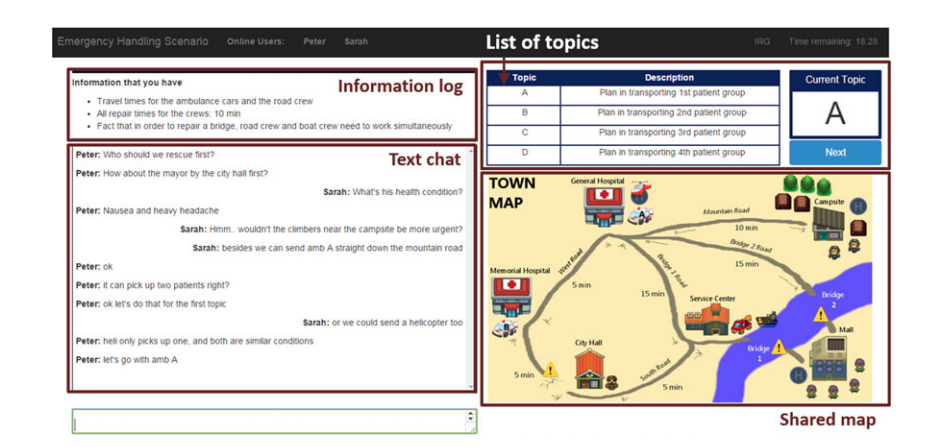
Task: Select the red road crew truck
Action: coord(741,324)
